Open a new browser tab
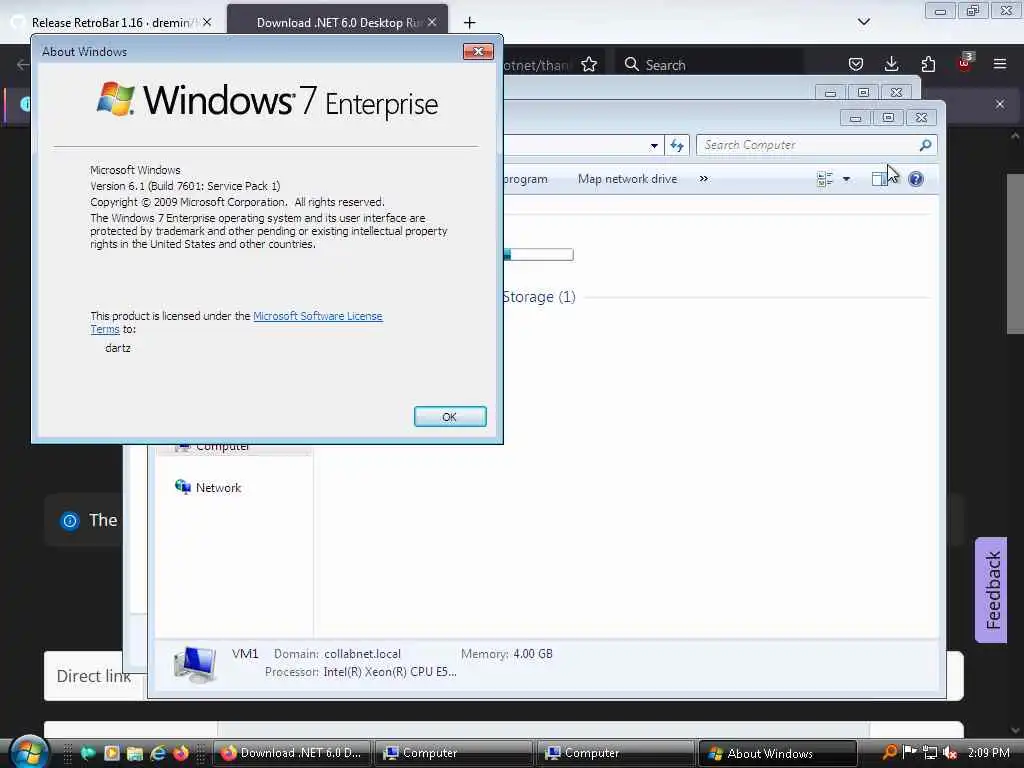1024x768 pixels. click(x=470, y=23)
